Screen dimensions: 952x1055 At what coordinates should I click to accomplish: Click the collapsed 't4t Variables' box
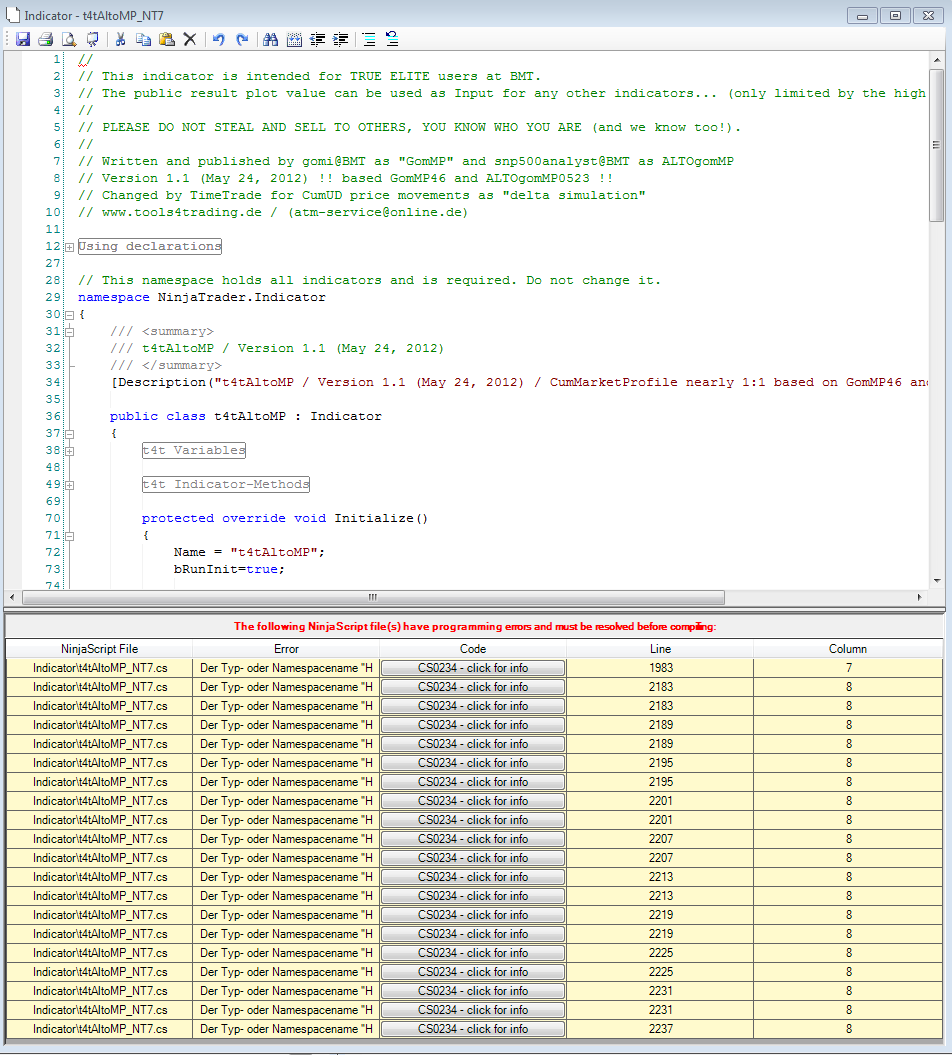(x=194, y=450)
